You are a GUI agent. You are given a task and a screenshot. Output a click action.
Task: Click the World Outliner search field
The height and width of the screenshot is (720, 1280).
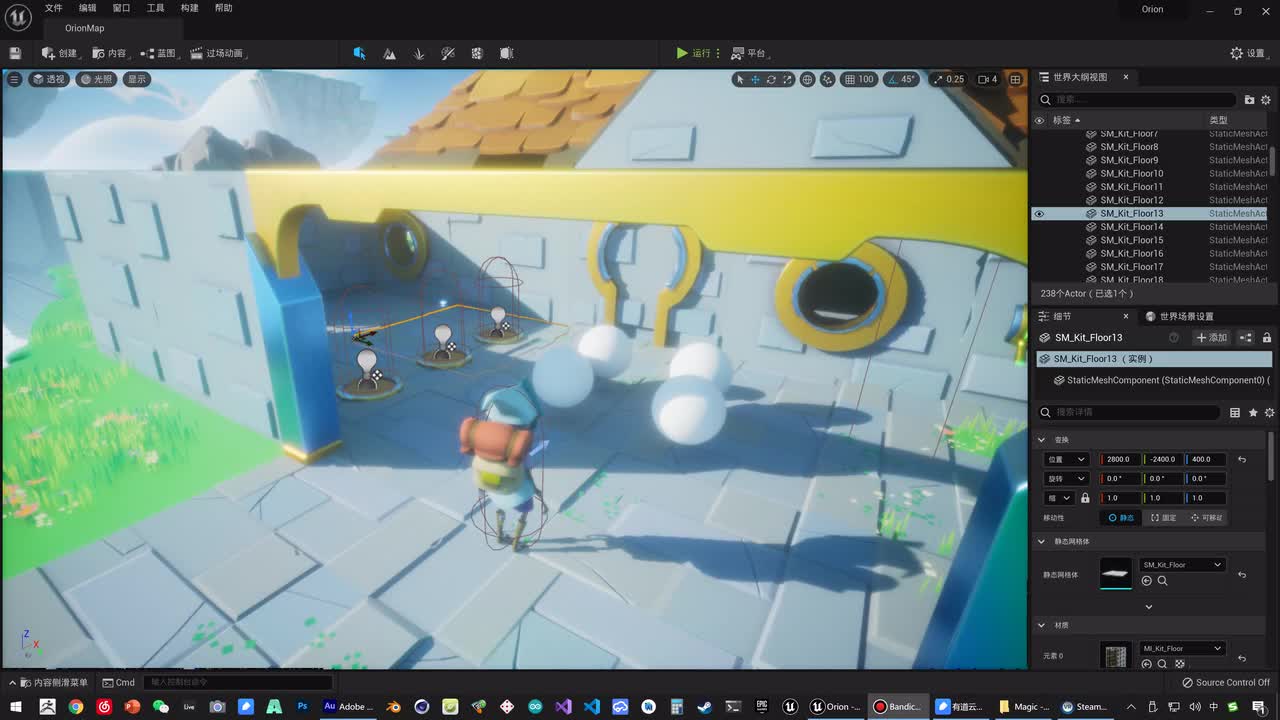1138,100
